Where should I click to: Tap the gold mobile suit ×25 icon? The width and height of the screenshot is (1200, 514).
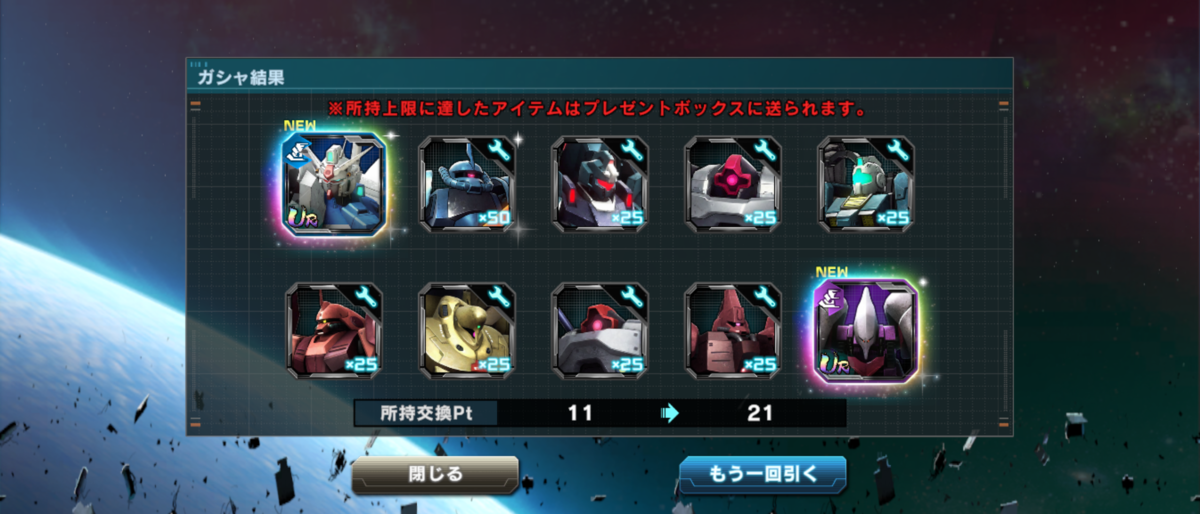pos(467,331)
